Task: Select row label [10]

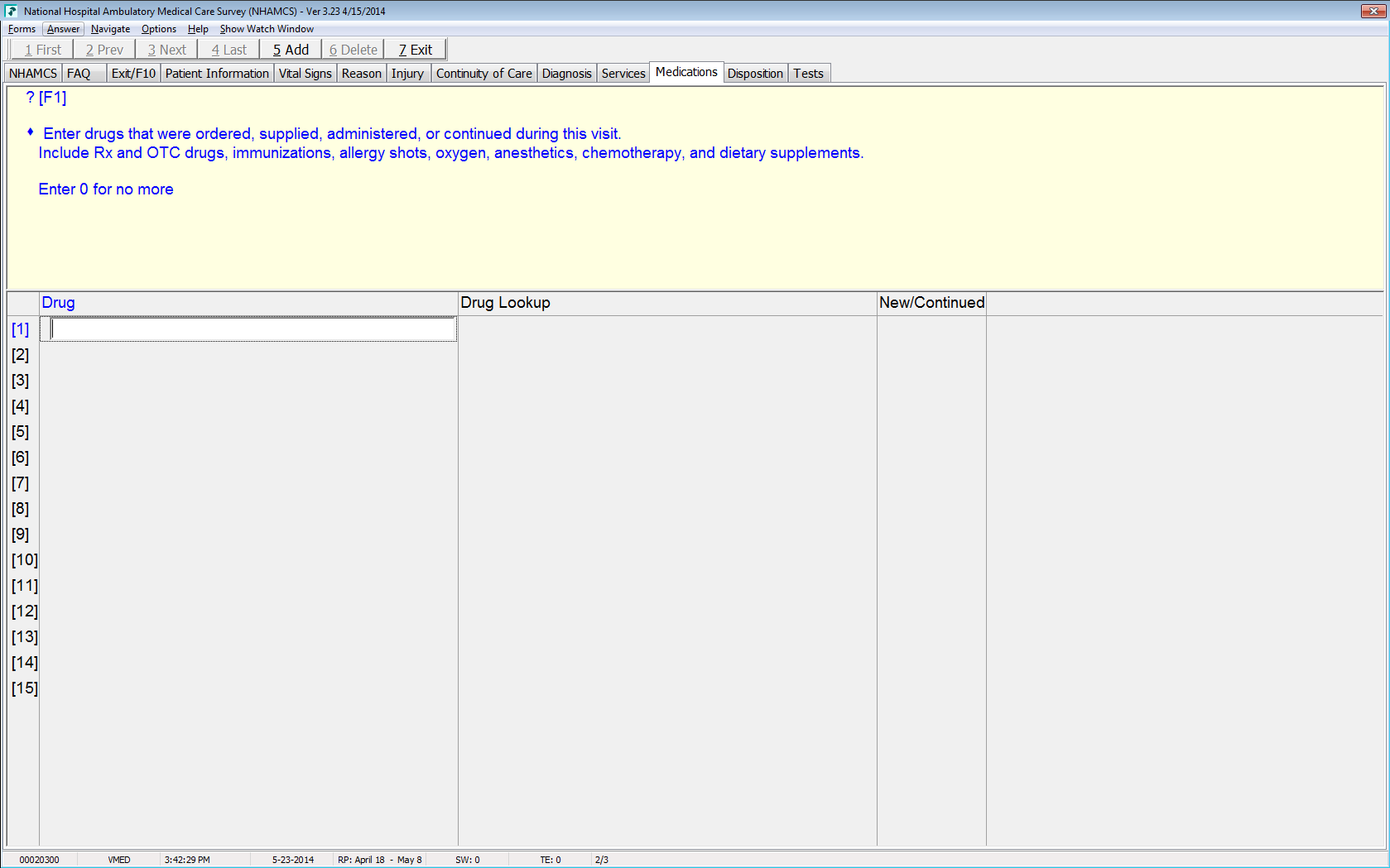Action: (x=24, y=560)
